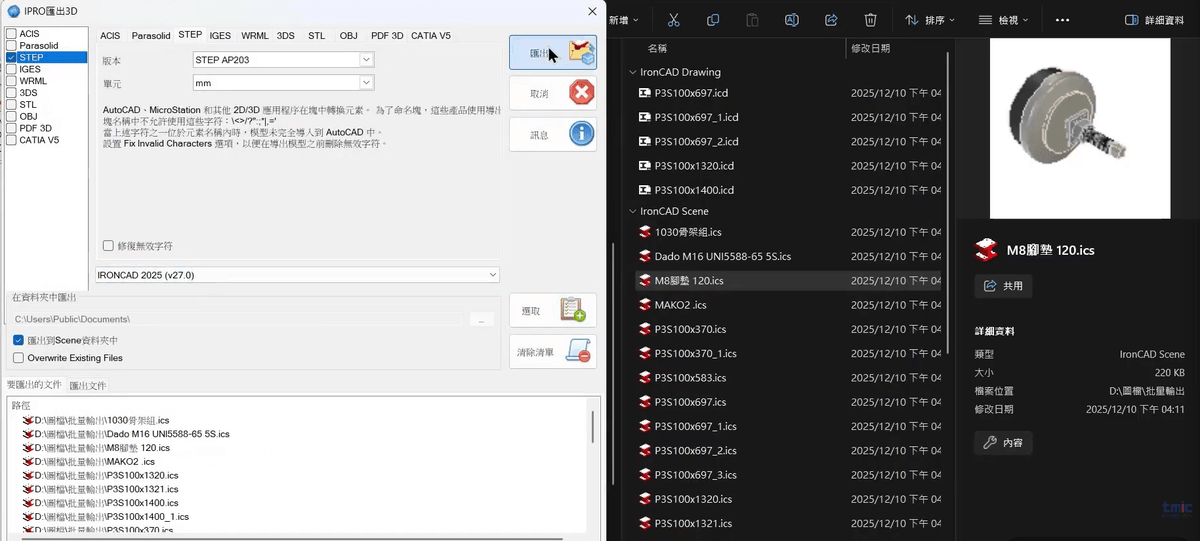Click the 名稱 column header in Explorer

pos(657,48)
